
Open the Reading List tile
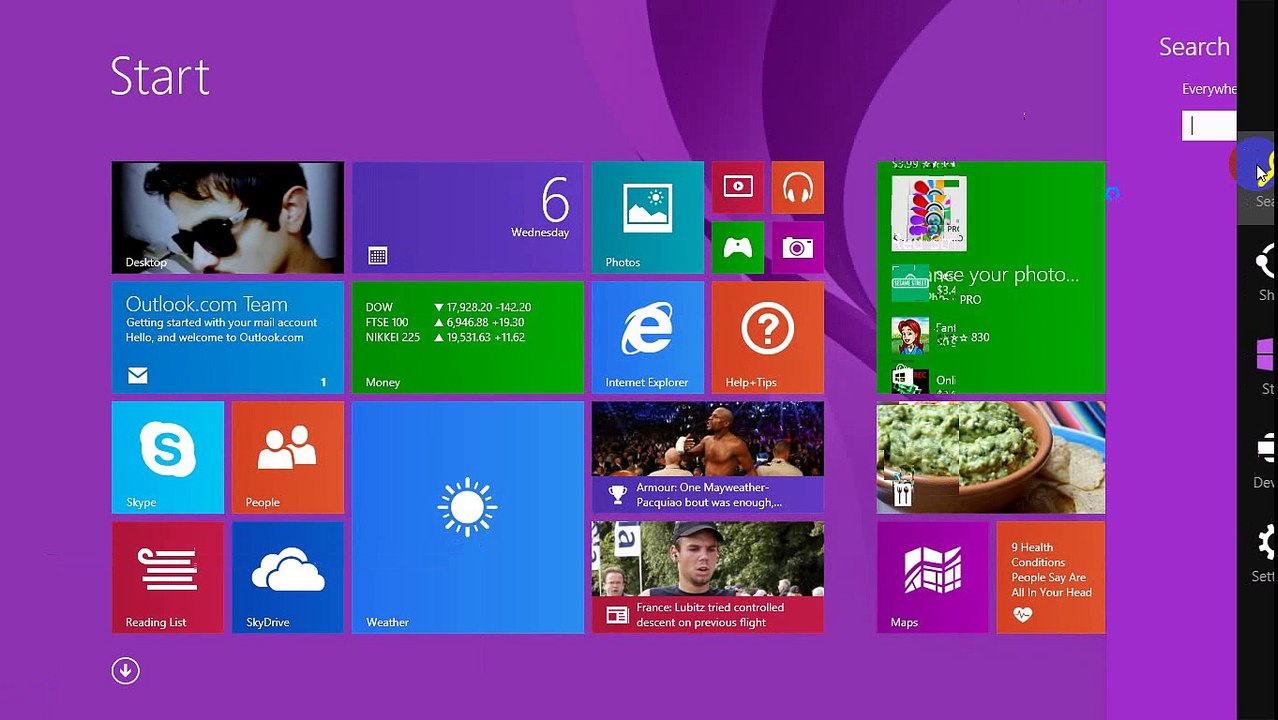(168, 577)
